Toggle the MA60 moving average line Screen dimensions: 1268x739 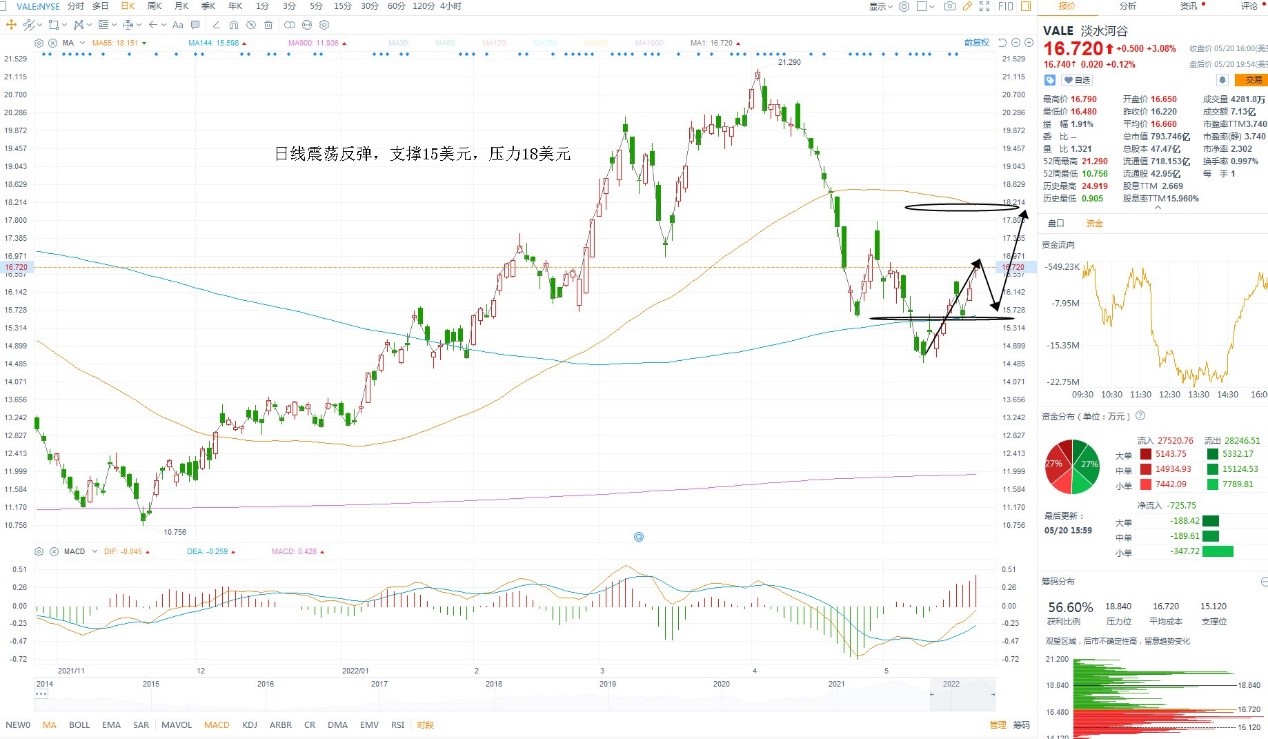(444, 43)
